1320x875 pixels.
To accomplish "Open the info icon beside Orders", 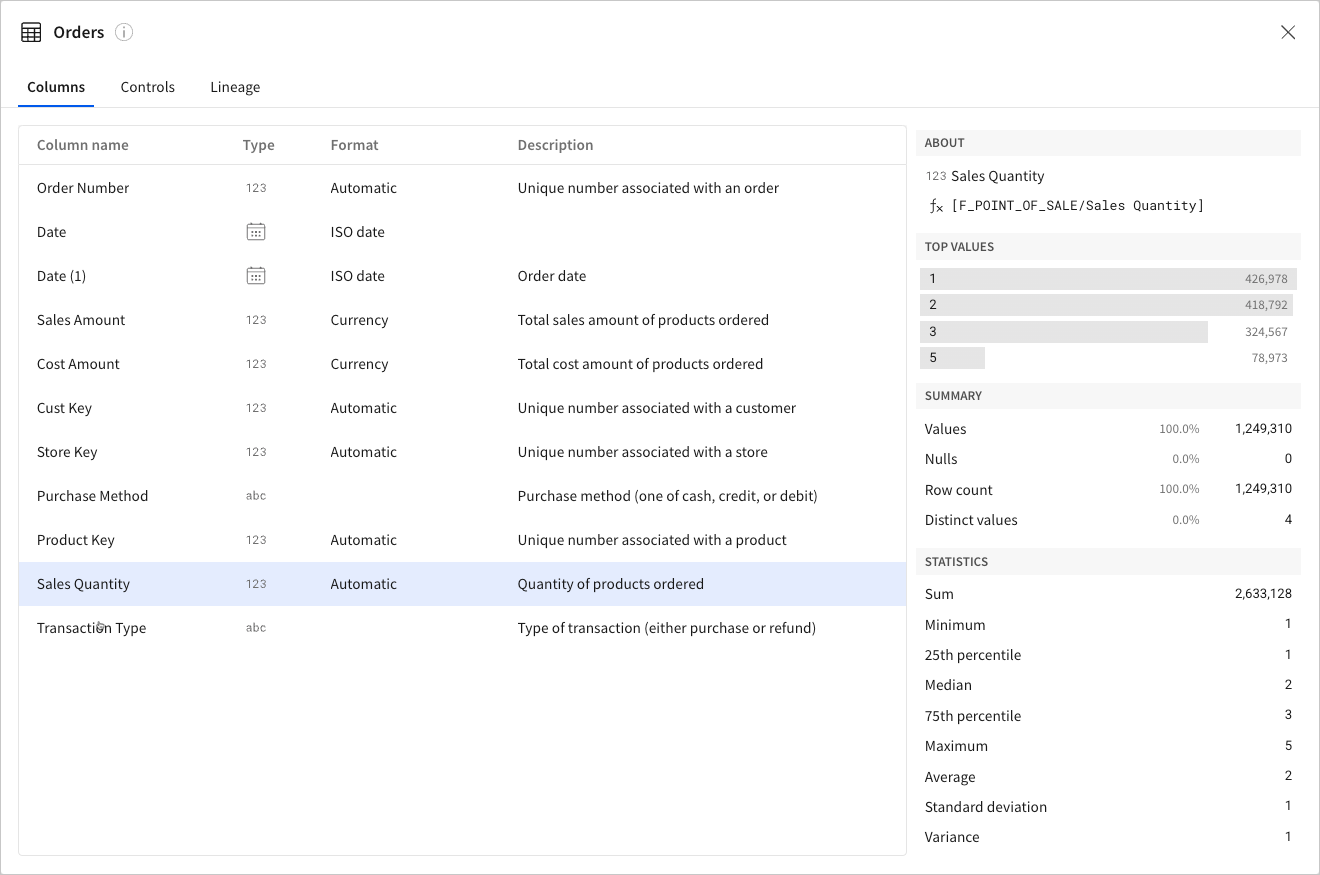I will click(x=124, y=32).
